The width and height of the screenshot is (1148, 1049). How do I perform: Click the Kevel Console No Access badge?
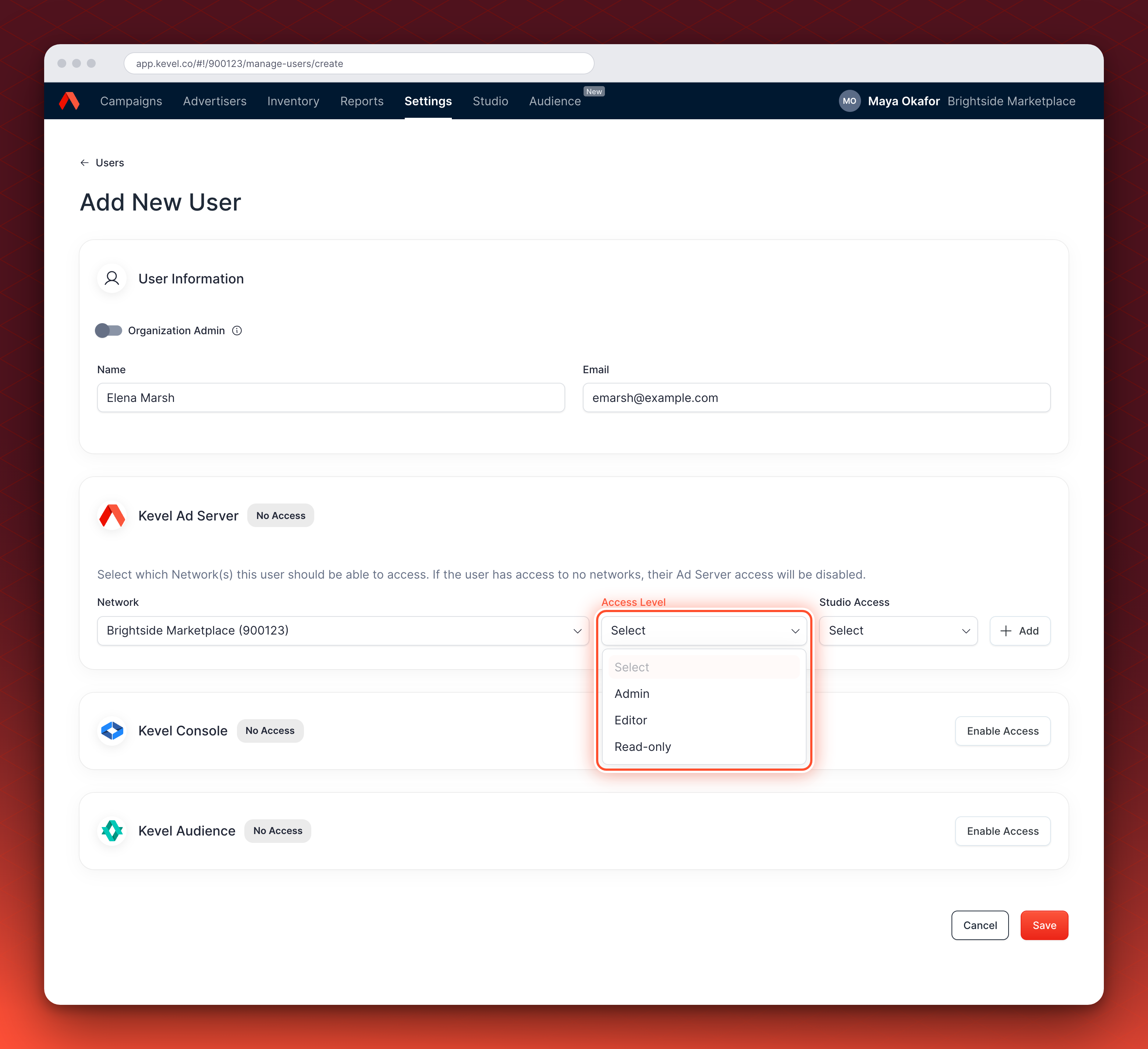[270, 731]
